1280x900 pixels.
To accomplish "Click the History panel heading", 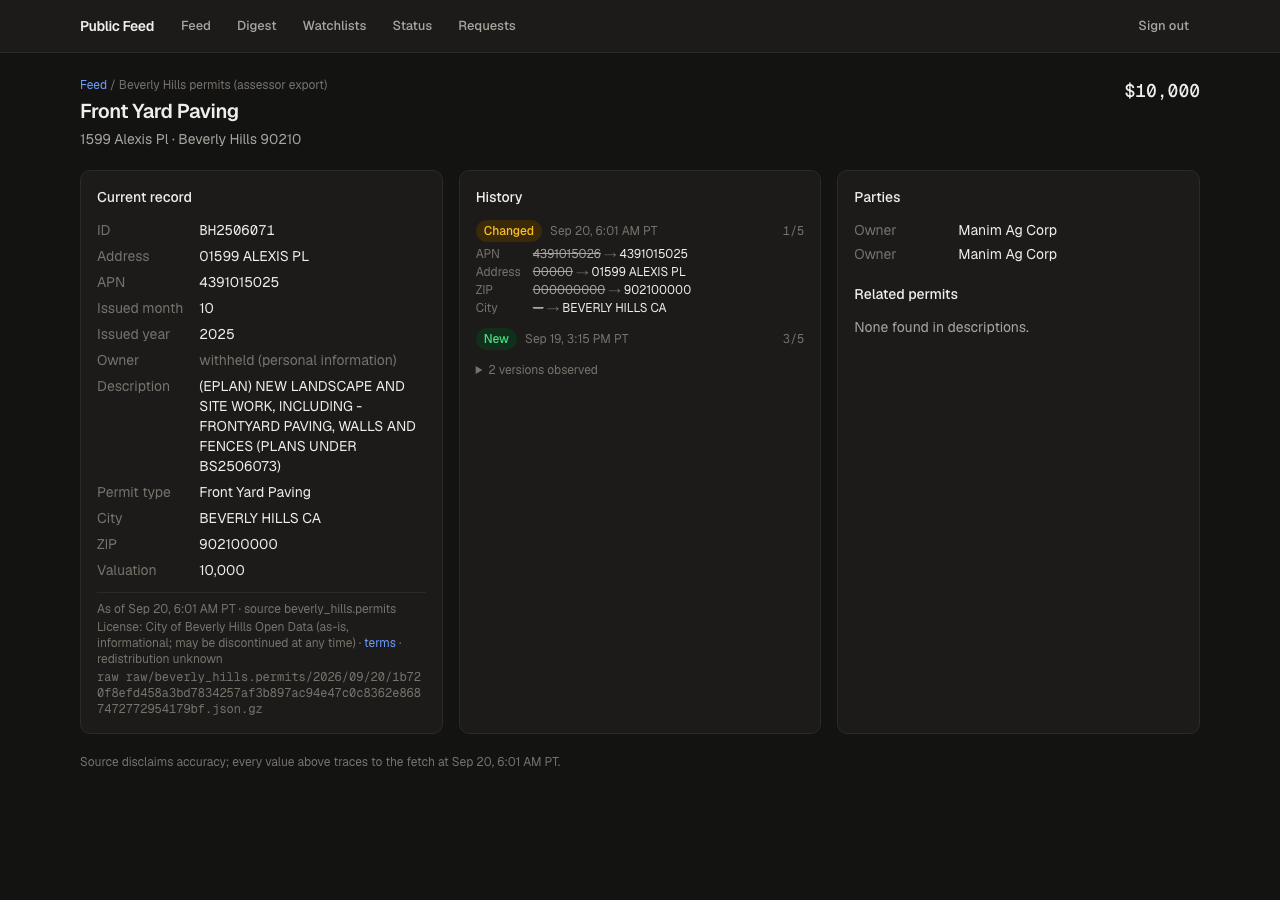I will [x=499, y=197].
